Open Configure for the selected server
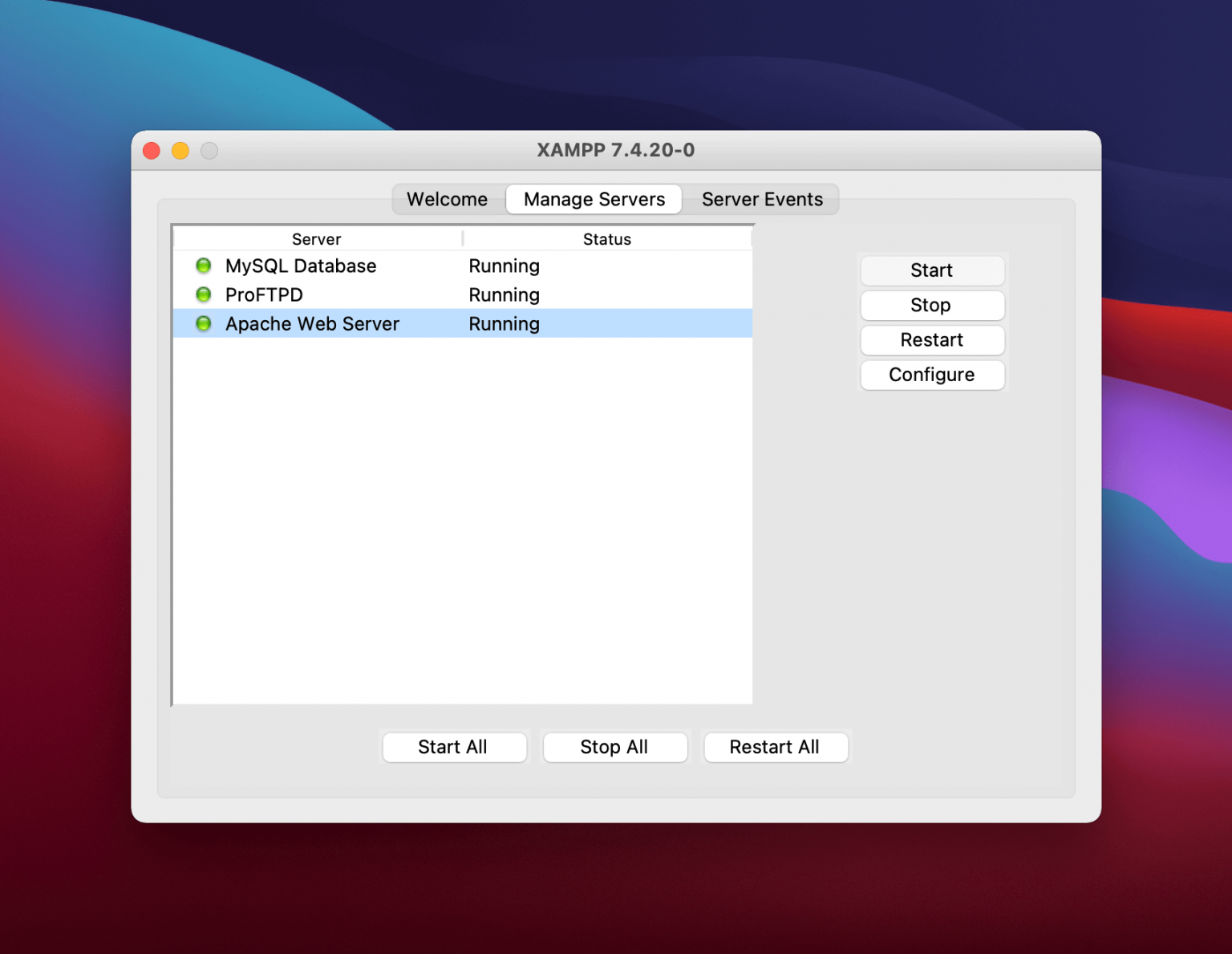The image size is (1232, 954). [x=931, y=375]
